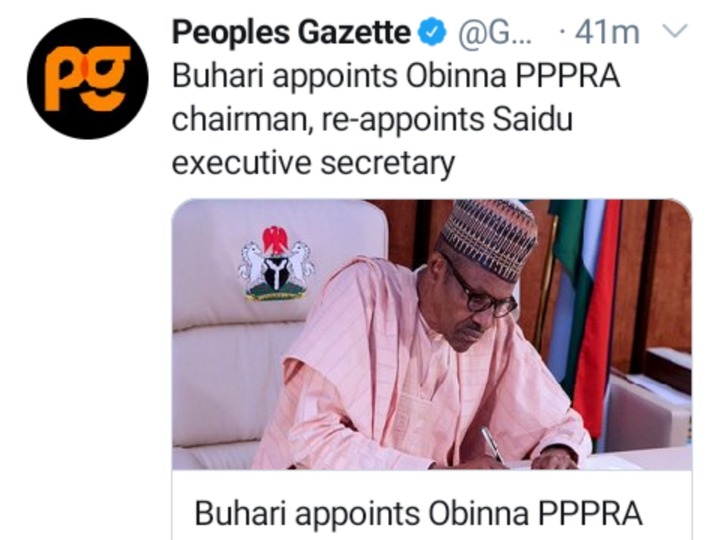Click the Peoples Gazette PG profile avatar
The width and height of the screenshot is (720, 540).
[x=88, y=78]
